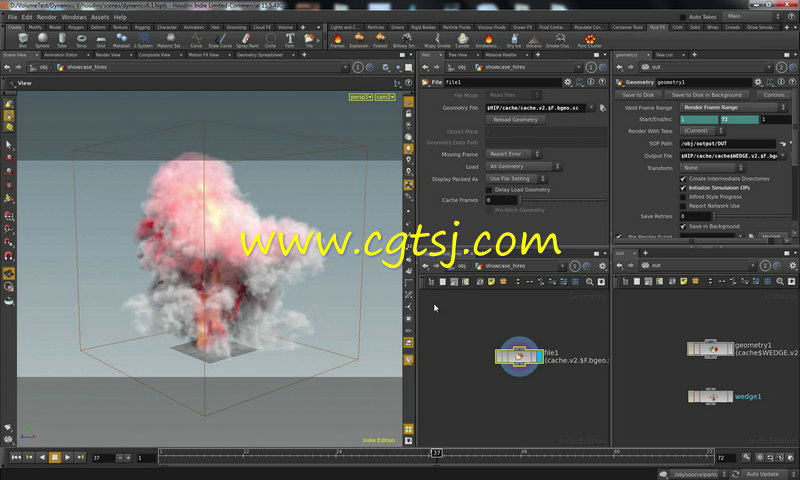This screenshot has width=800, height=480.
Task: Enable Report Network Use checkbox
Action: click(x=683, y=206)
